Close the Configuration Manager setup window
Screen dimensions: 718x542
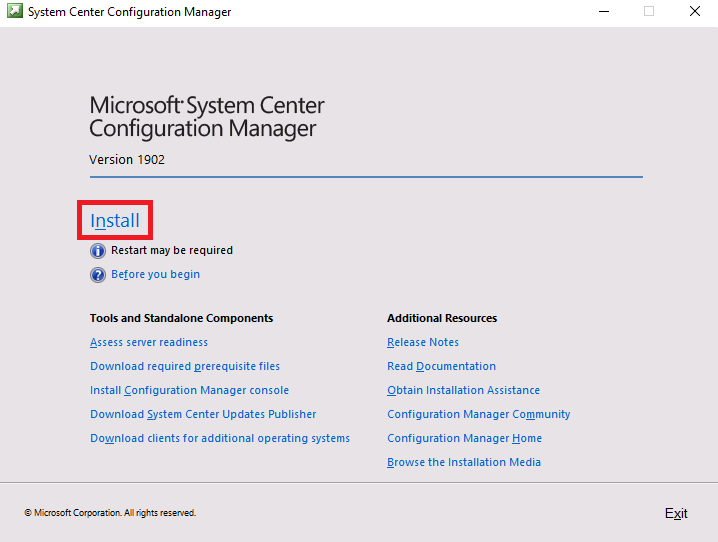[695, 12]
